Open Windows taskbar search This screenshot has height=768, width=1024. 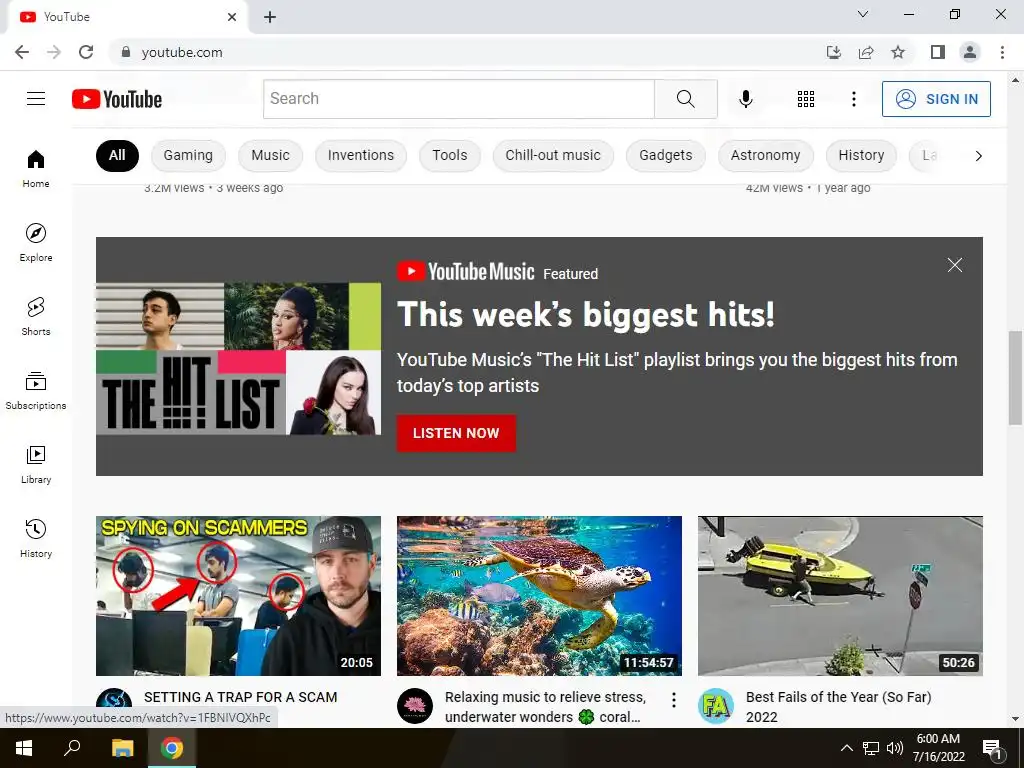pyautogui.click(x=72, y=748)
